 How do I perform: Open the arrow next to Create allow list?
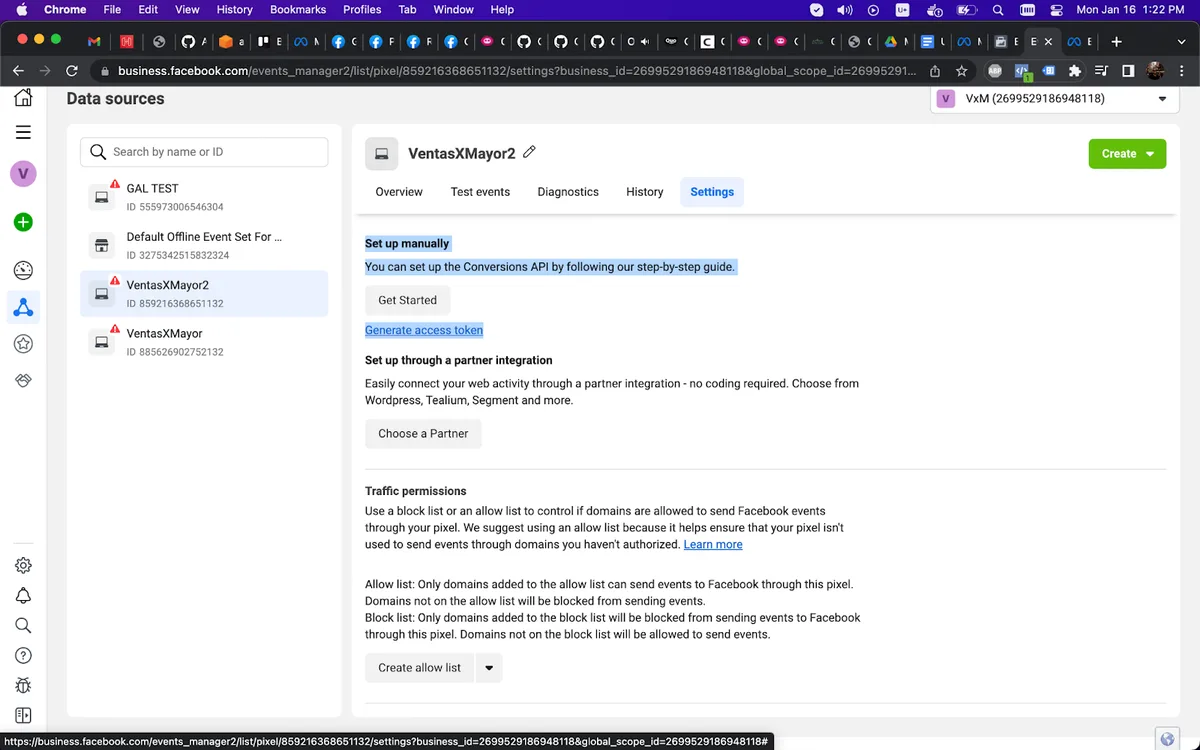(x=488, y=668)
